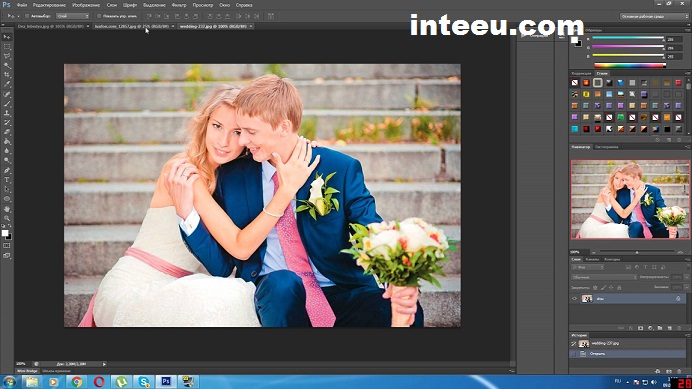Click the foreground color swatch in toolbar

(x=5, y=233)
